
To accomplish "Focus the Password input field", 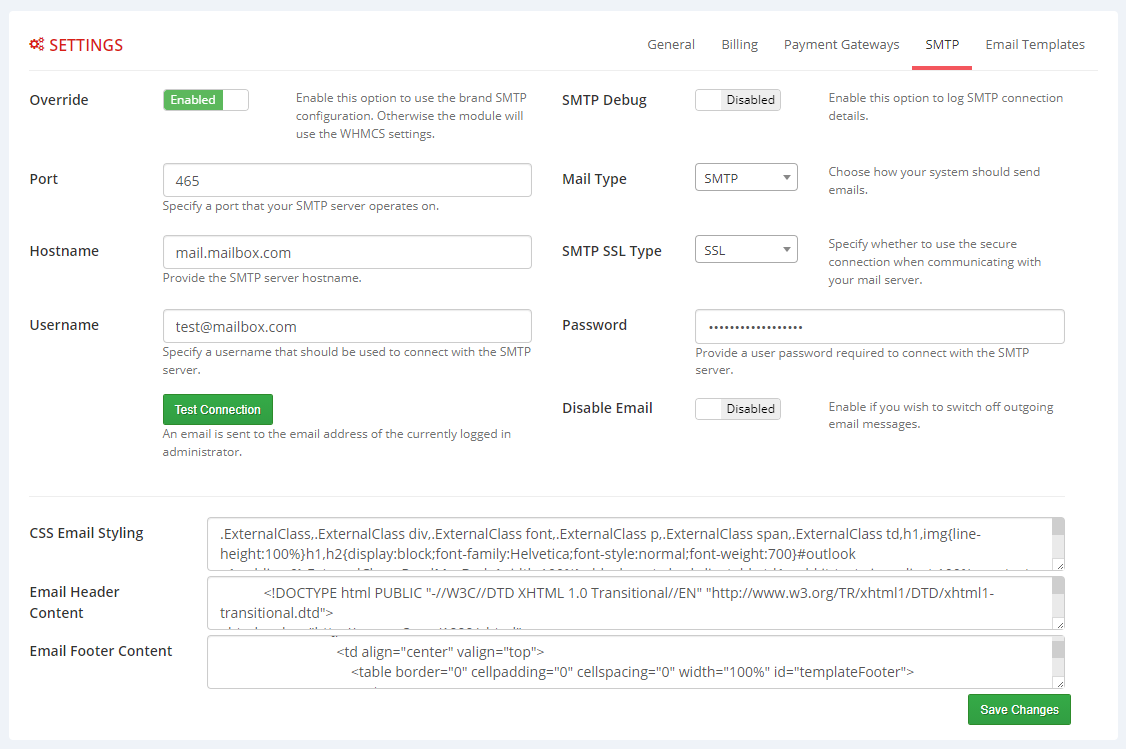I will point(879,326).
